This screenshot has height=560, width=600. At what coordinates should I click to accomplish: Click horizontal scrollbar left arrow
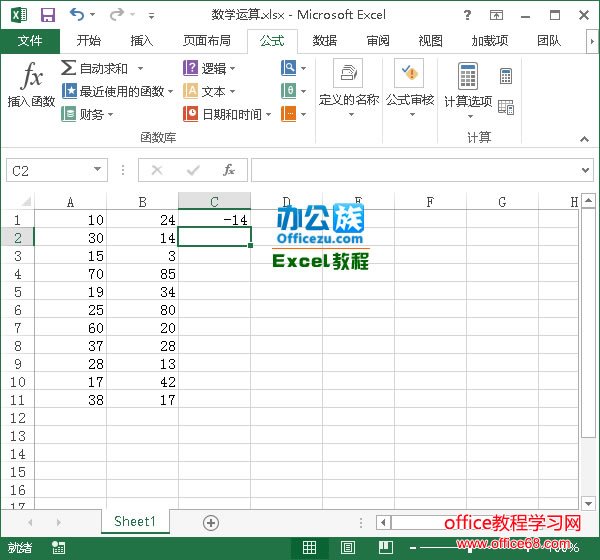click(383, 522)
